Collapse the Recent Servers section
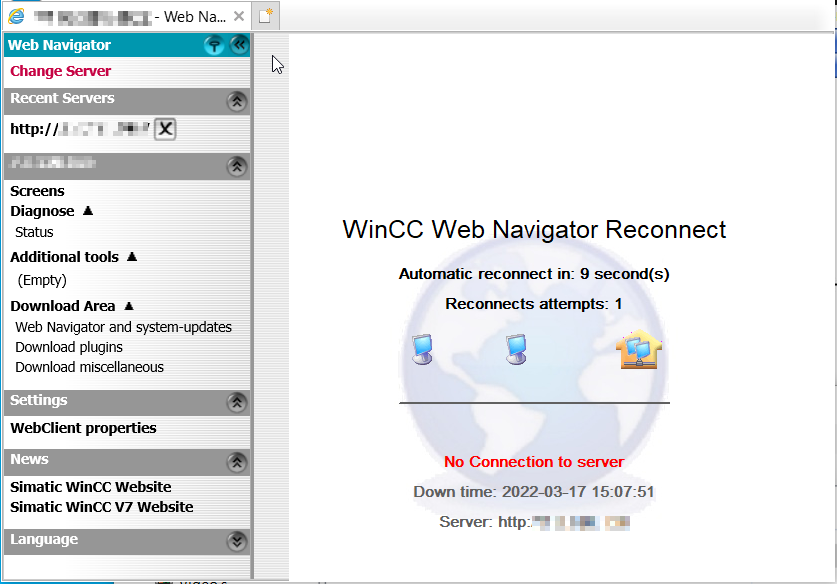837x584 pixels. [x=237, y=101]
